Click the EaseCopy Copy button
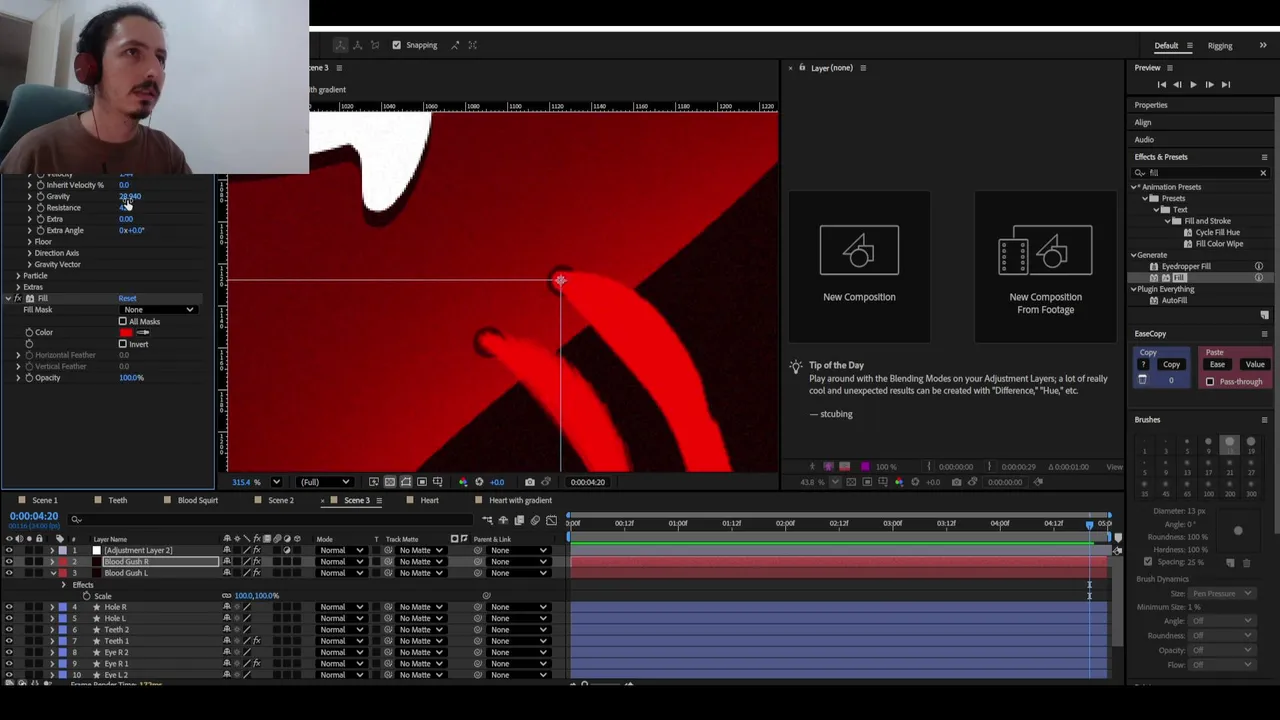The width and height of the screenshot is (1280, 720). pos(1171,365)
